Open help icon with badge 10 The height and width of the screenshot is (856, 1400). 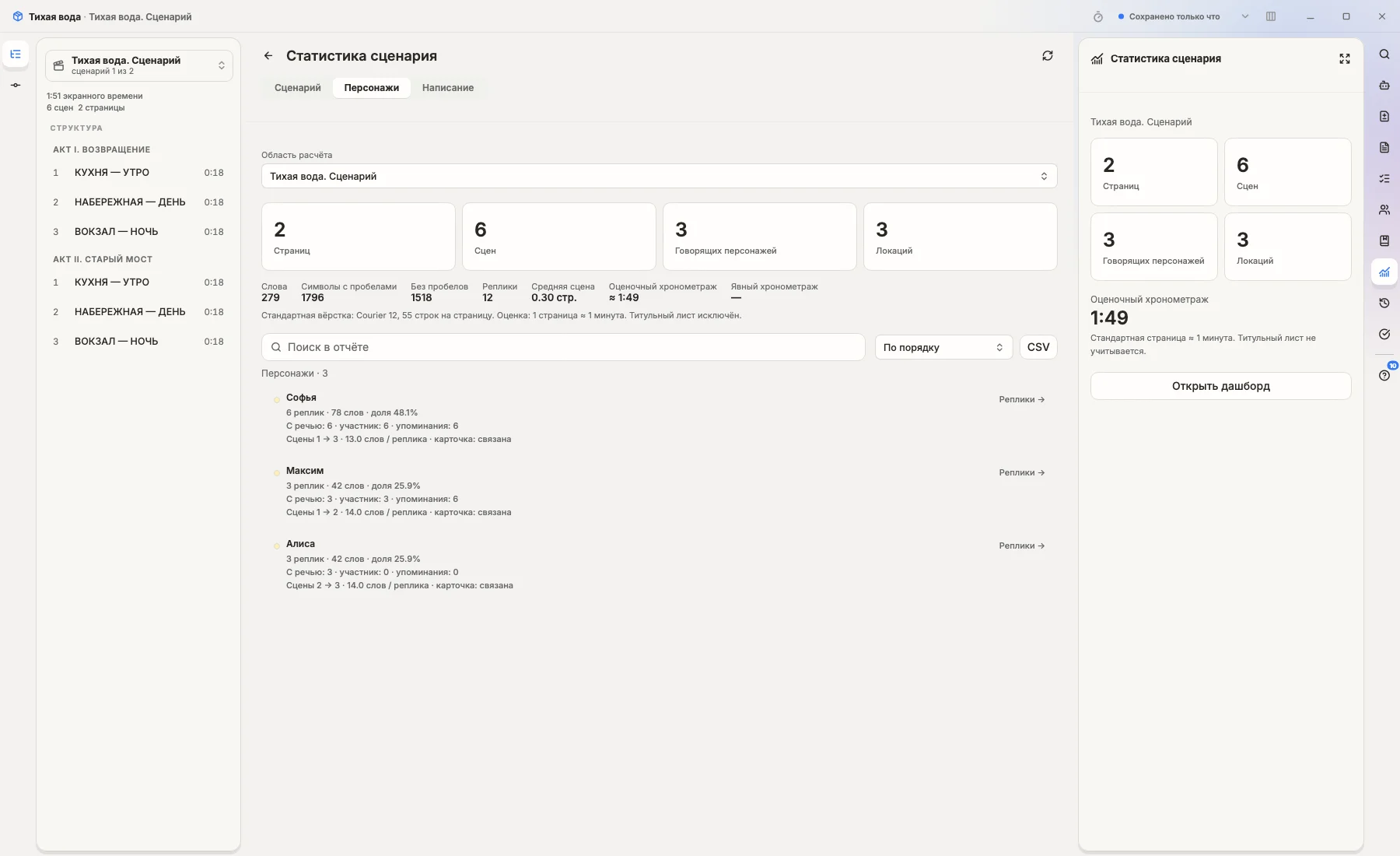[x=1384, y=375]
